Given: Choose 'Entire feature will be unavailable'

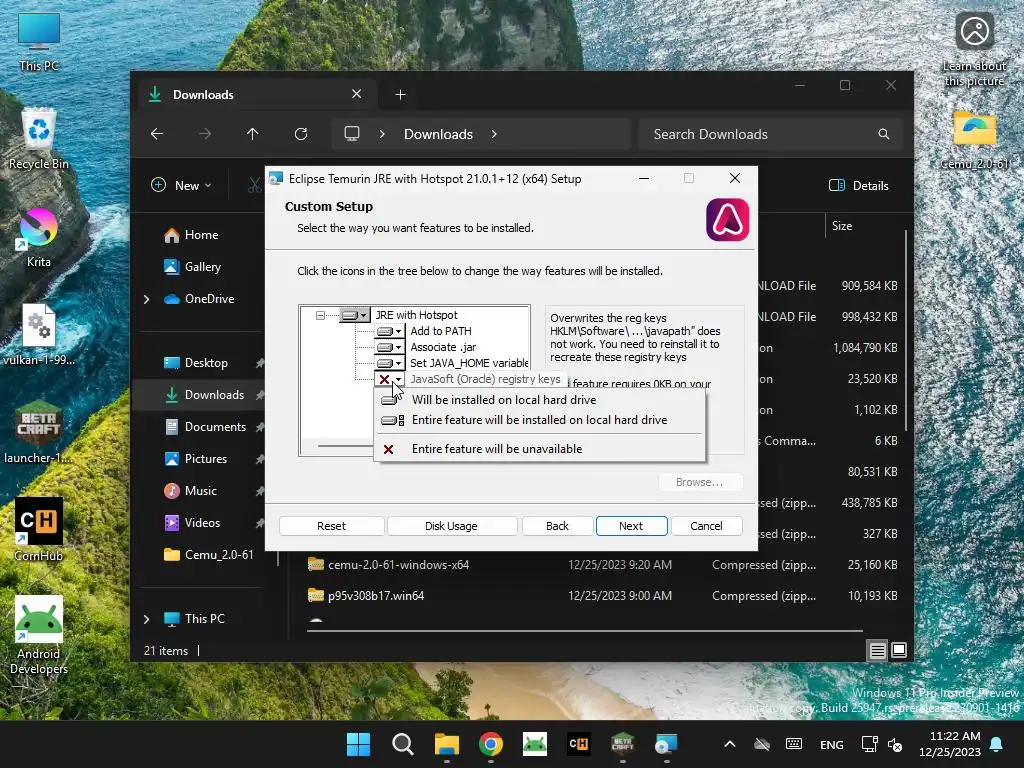Looking at the screenshot, I should (497, 449).
